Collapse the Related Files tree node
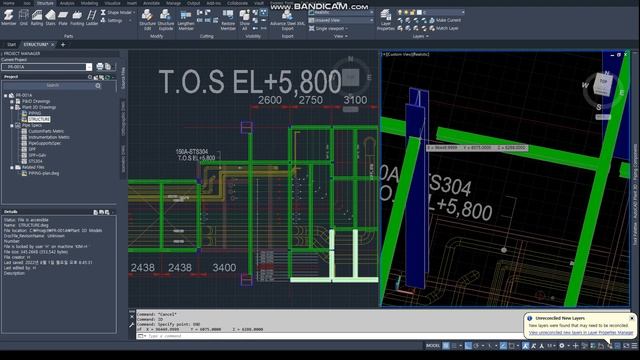 tap(12, 167)
